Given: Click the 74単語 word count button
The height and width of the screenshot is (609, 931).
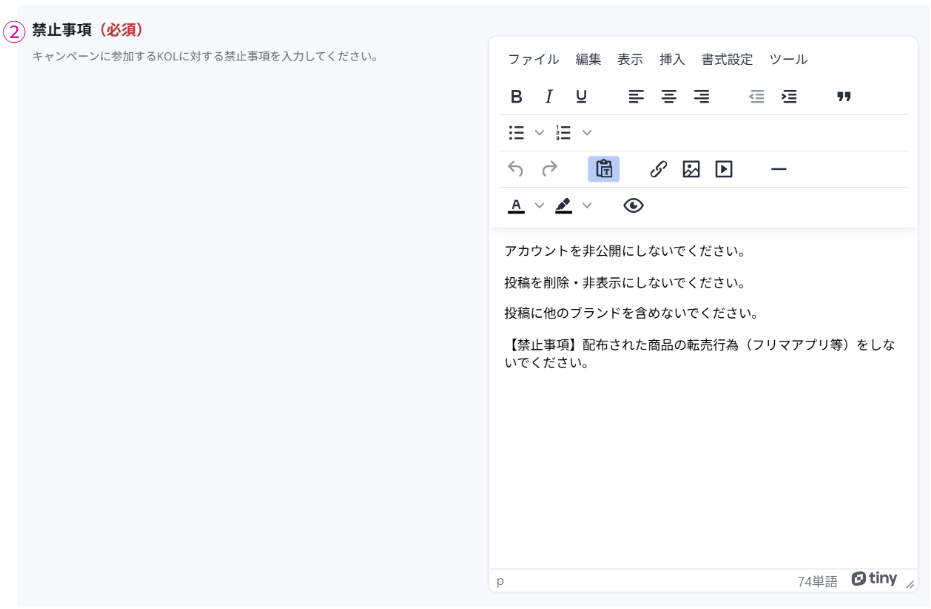Looking at the screenshot, I should coord(817,581).
